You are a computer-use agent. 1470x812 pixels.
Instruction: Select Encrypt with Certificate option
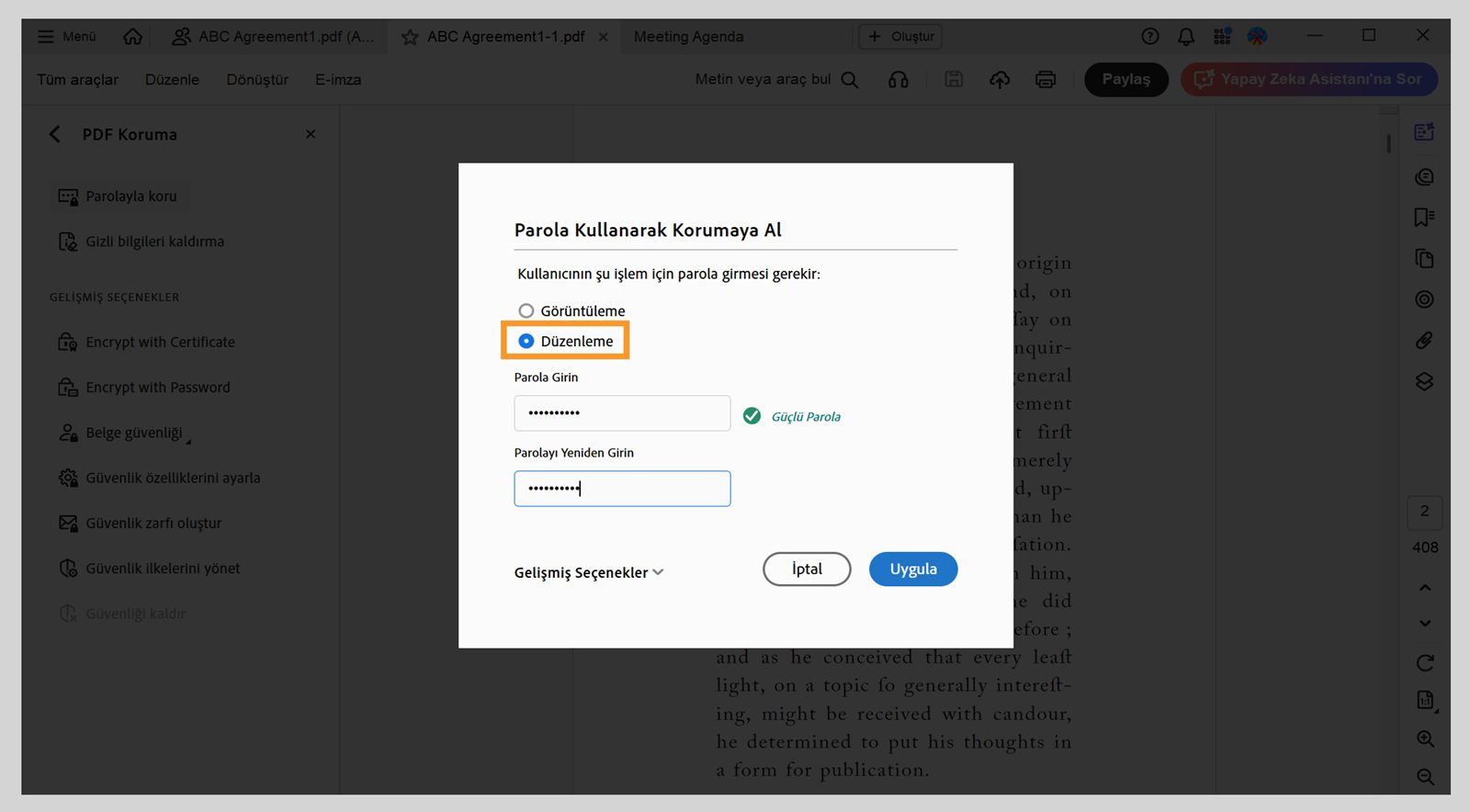tap(147, 342)
